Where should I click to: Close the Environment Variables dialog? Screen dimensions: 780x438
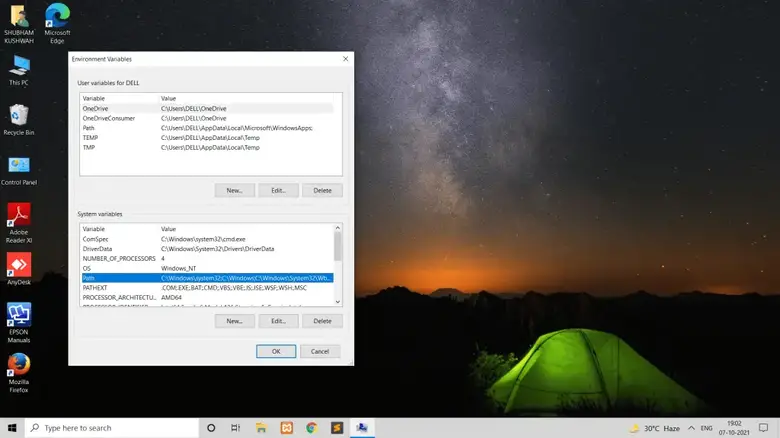pos(346,59)
